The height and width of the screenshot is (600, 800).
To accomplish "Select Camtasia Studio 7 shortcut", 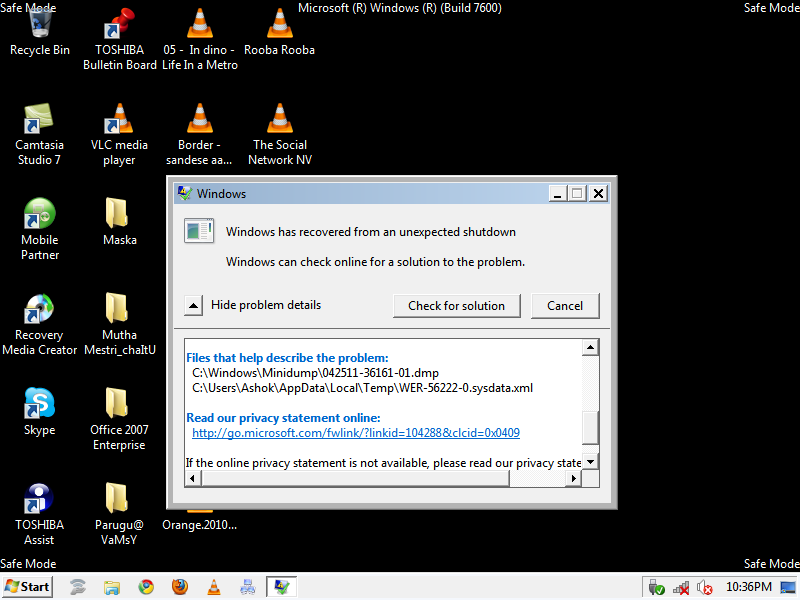I will click(39, 134).
